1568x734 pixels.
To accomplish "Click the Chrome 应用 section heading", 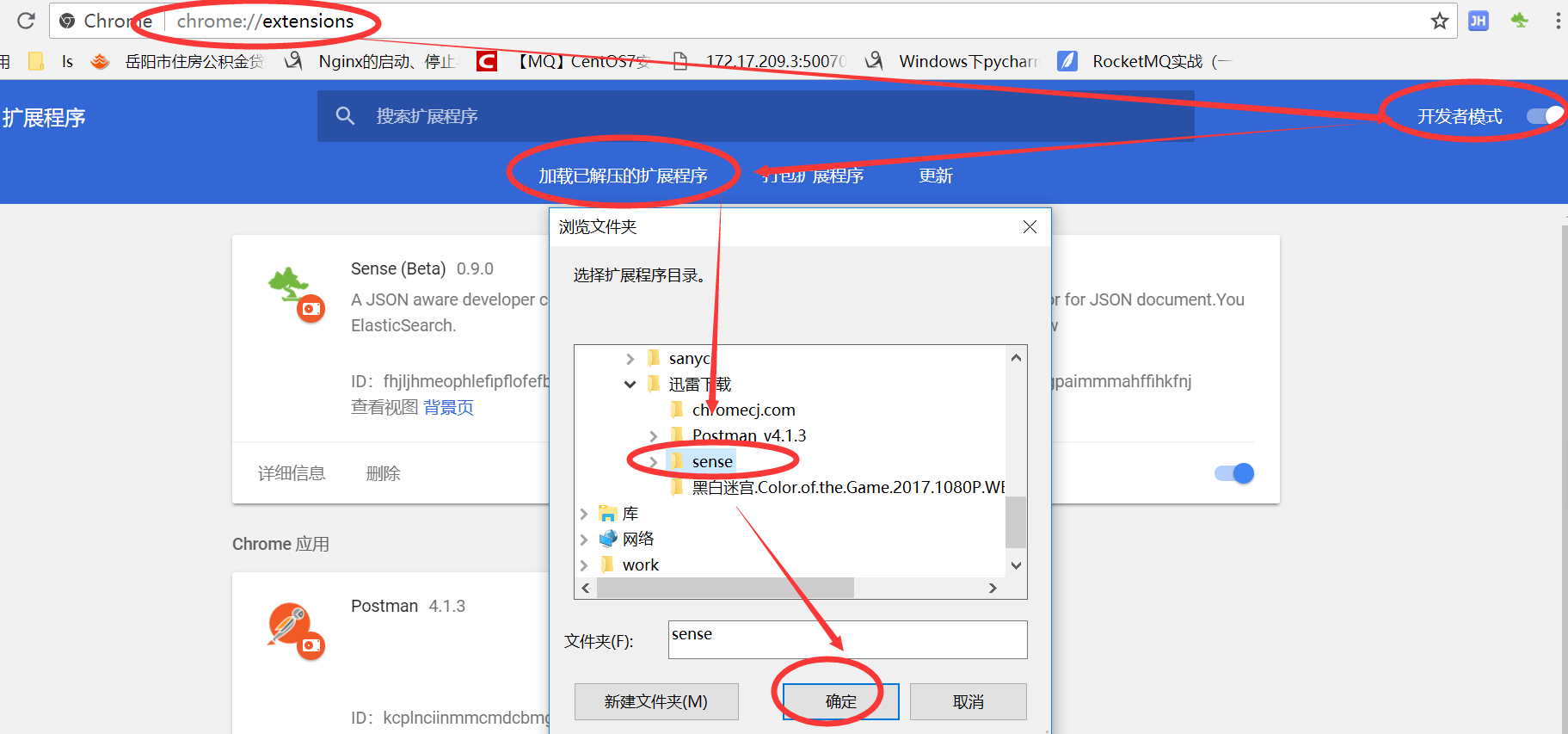I will coord(280,544).
